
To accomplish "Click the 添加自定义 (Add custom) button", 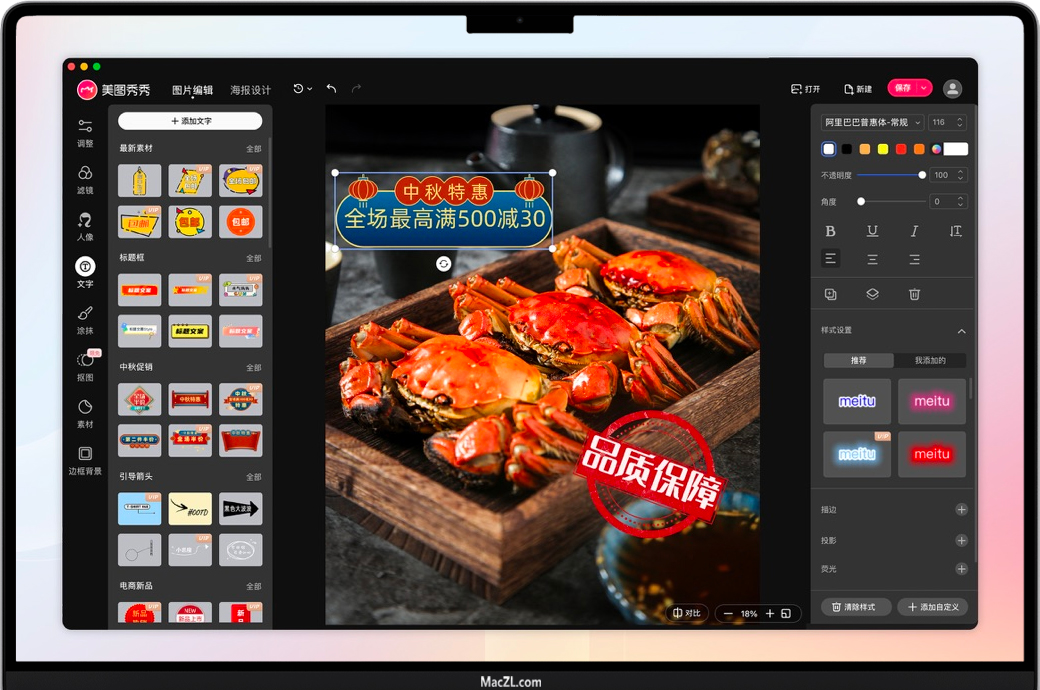I will 933,607.
